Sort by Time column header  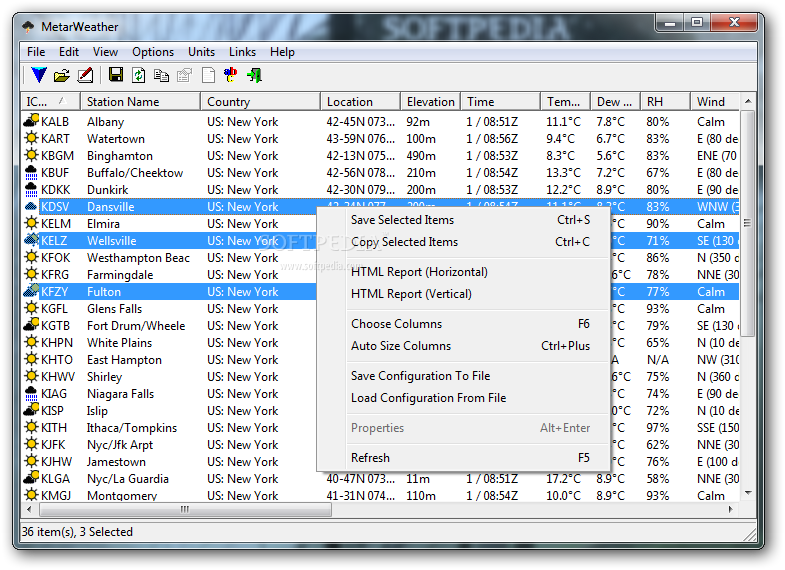pyautogui.click(x=501, y=102)
